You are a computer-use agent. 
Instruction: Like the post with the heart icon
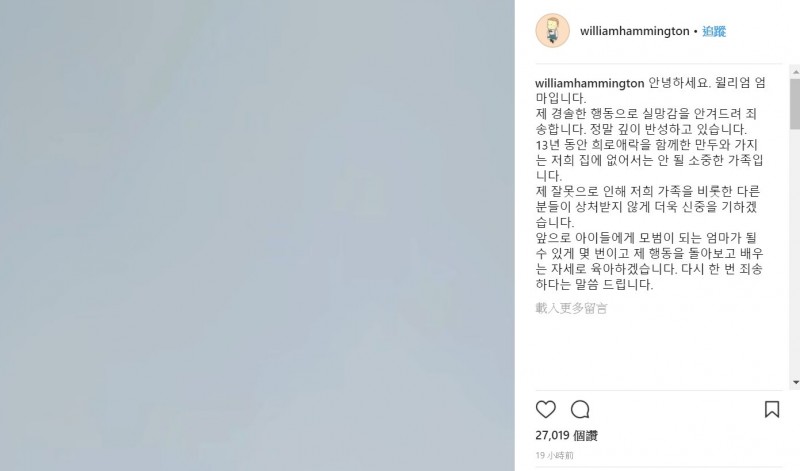click(x=545, y=409)
